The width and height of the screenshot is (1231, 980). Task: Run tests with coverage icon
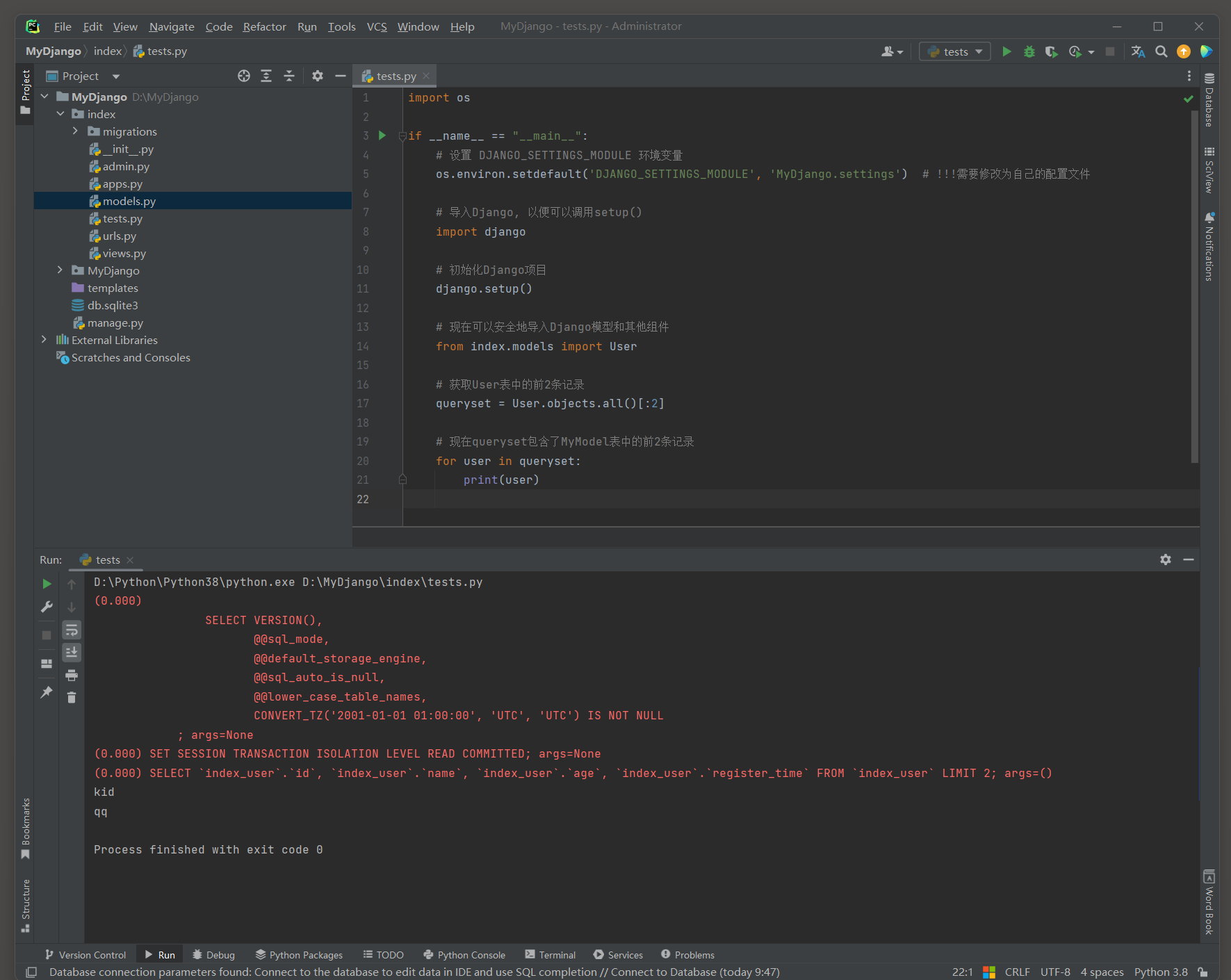pyautogui.click(x=1051, y=51)
